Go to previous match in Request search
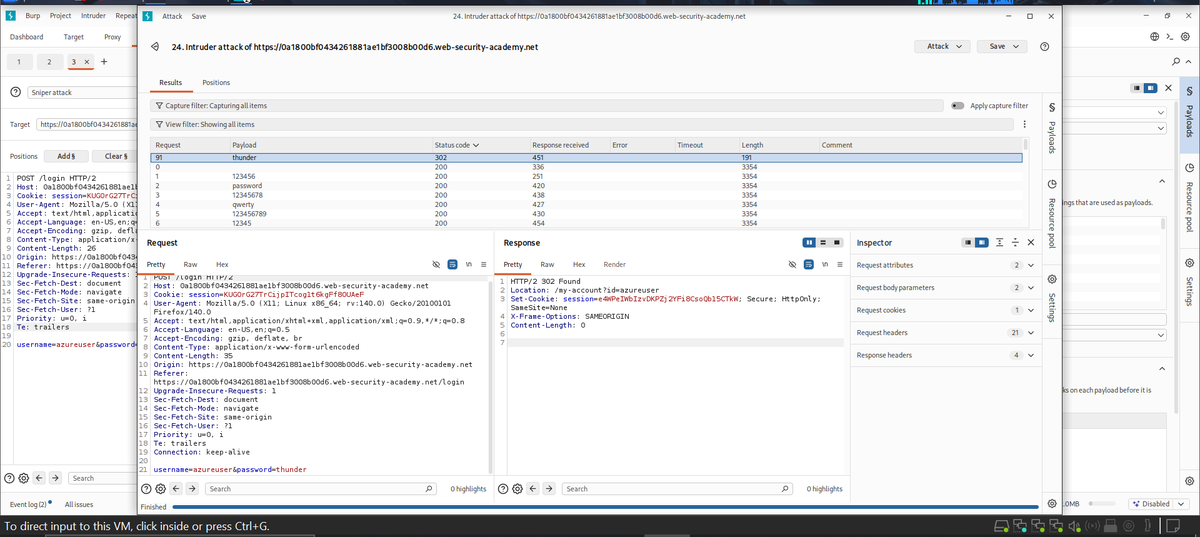 pos(177,489)
